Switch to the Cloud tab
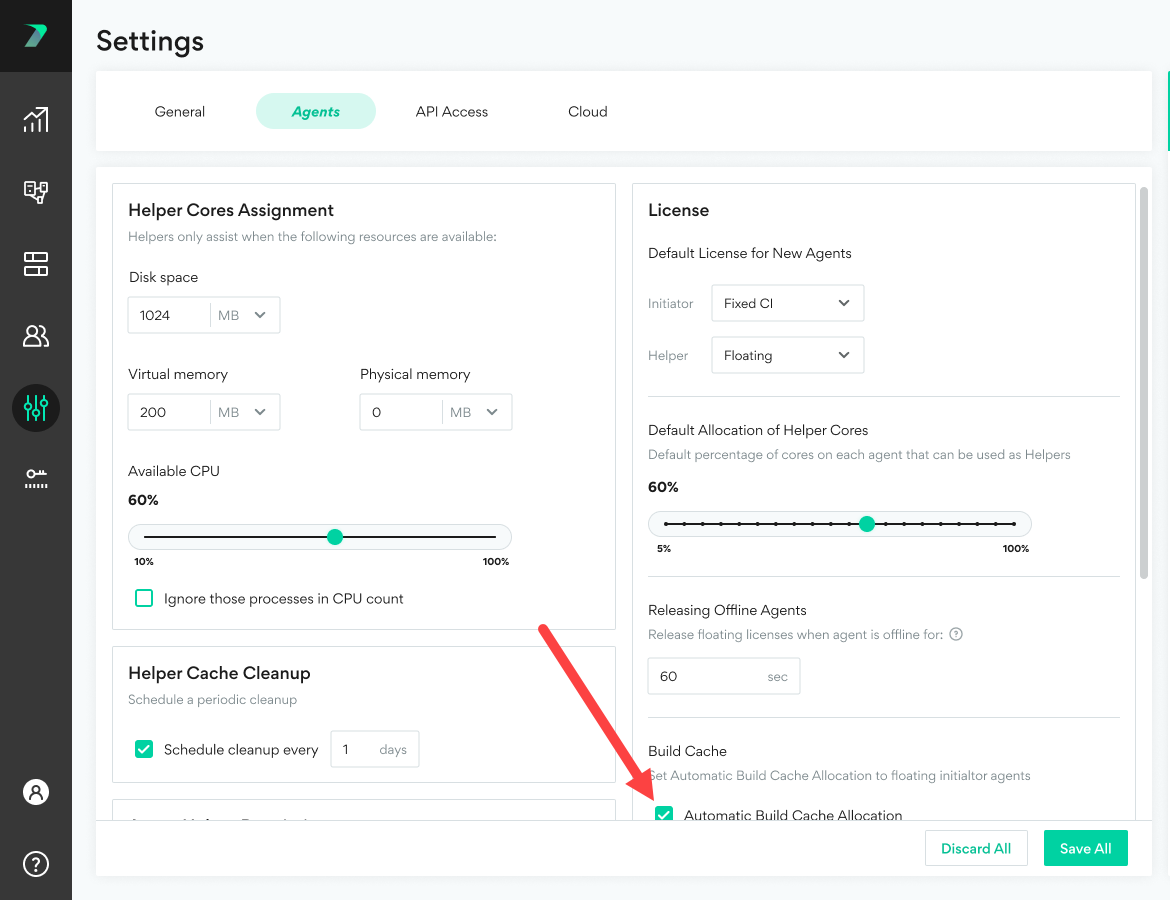This screenshot has width=1170, height=900. (x=587, y=111)
